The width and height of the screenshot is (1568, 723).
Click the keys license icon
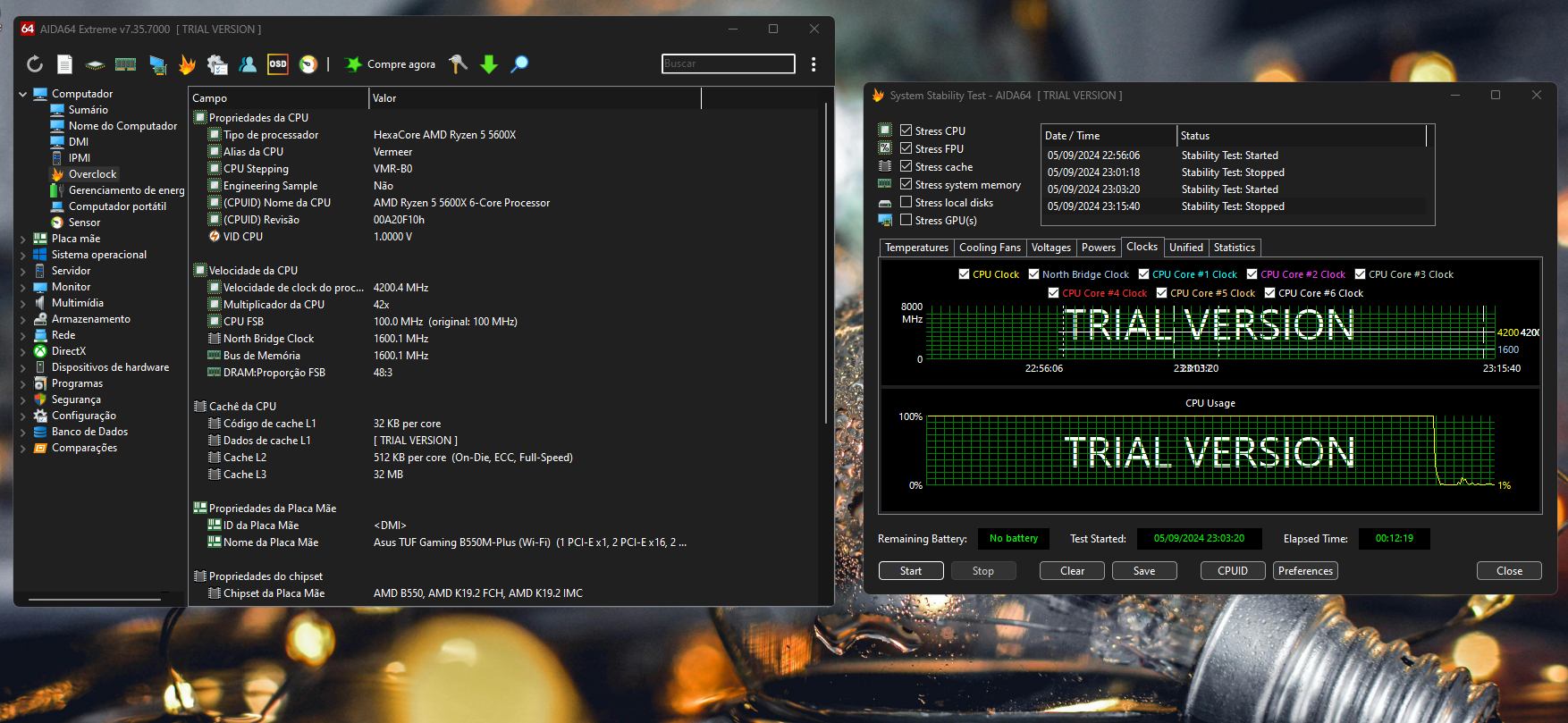tap(458, 64)
